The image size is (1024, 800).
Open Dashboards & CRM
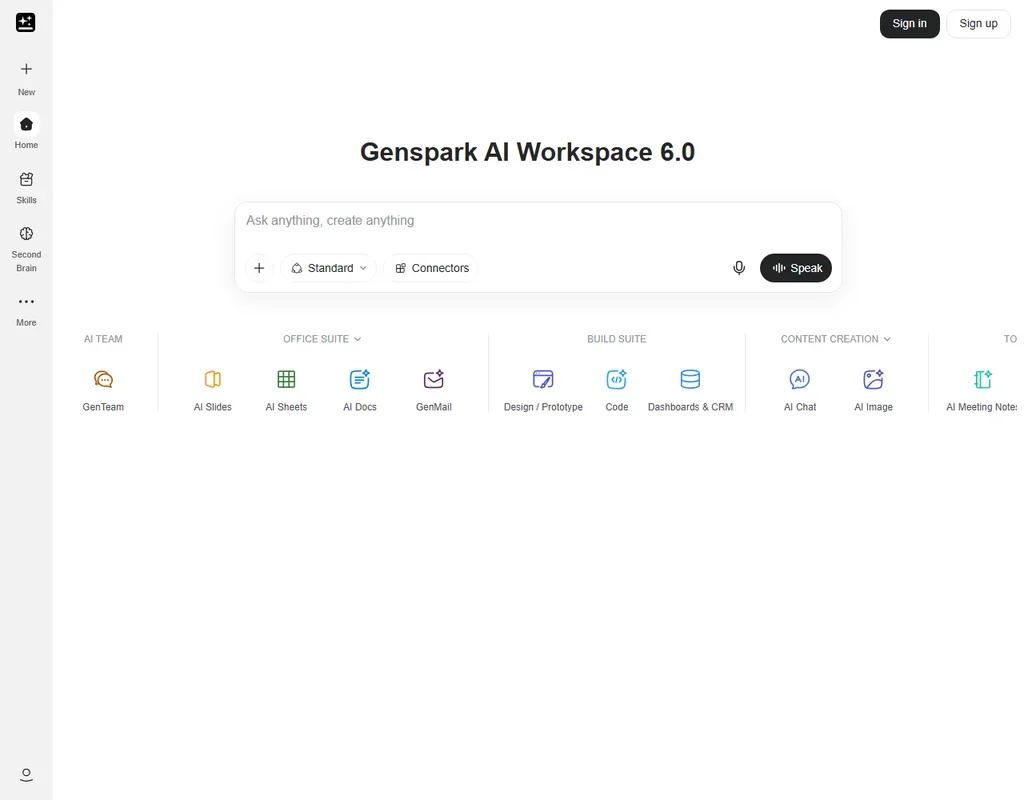[690, 390]
